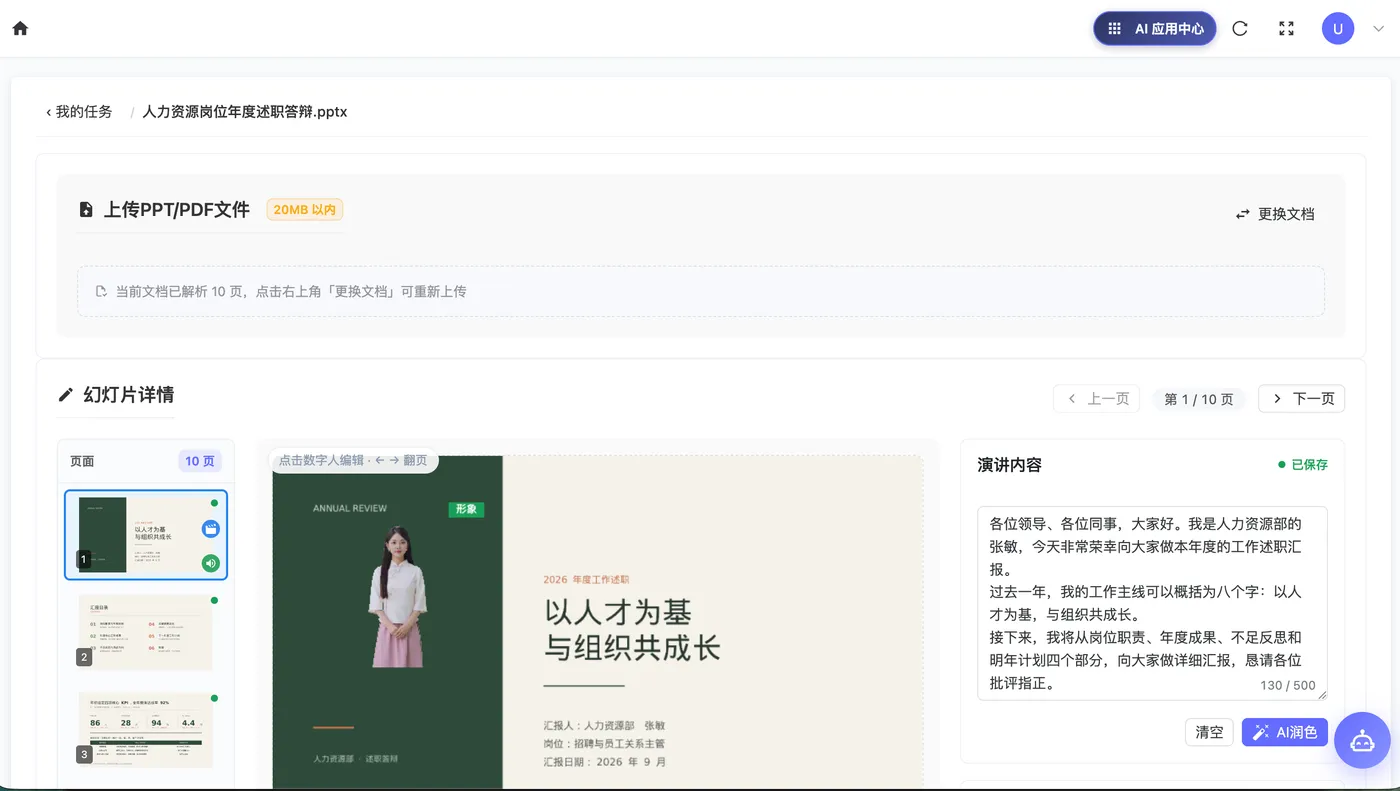
Task: Click the text 汇报人：人力资源部 张敏
Action: click(604, 725)
